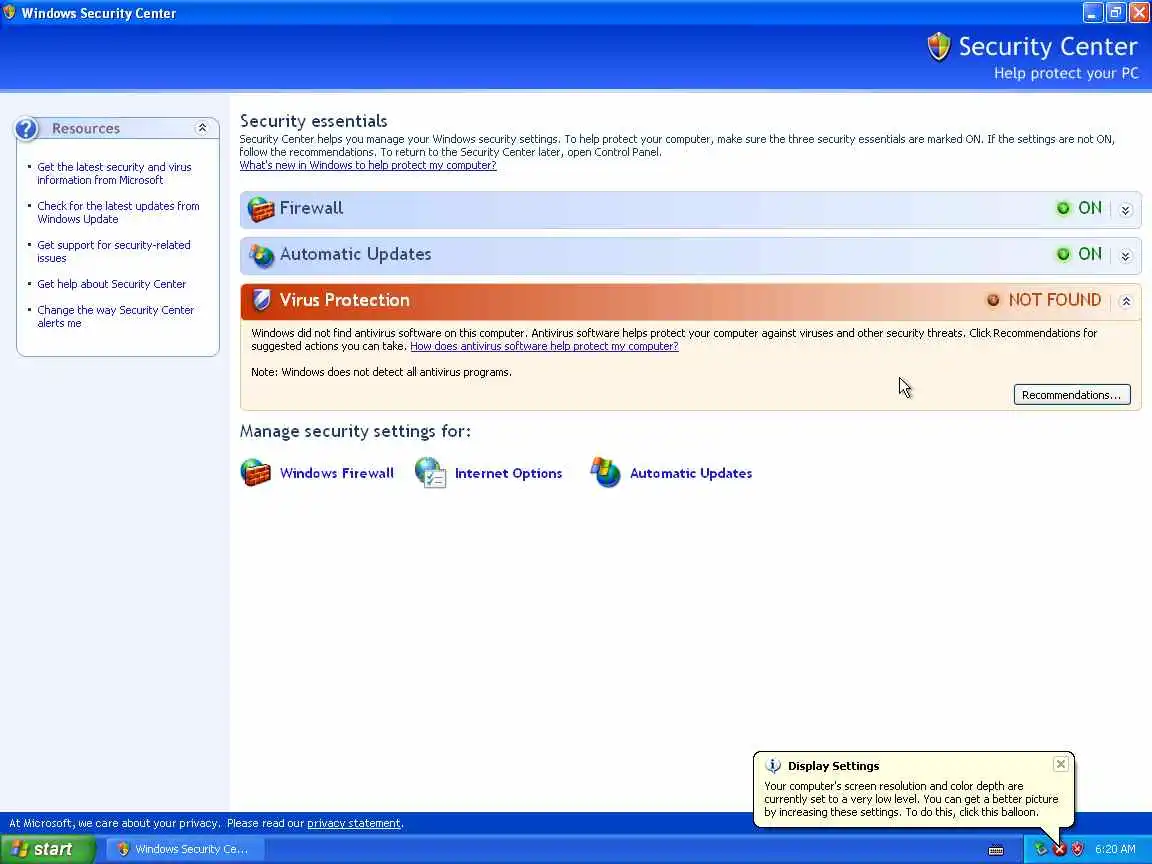This screenshot has width=1152, height=864.
Task: Open the Start menu
Action: coord(47,849)
